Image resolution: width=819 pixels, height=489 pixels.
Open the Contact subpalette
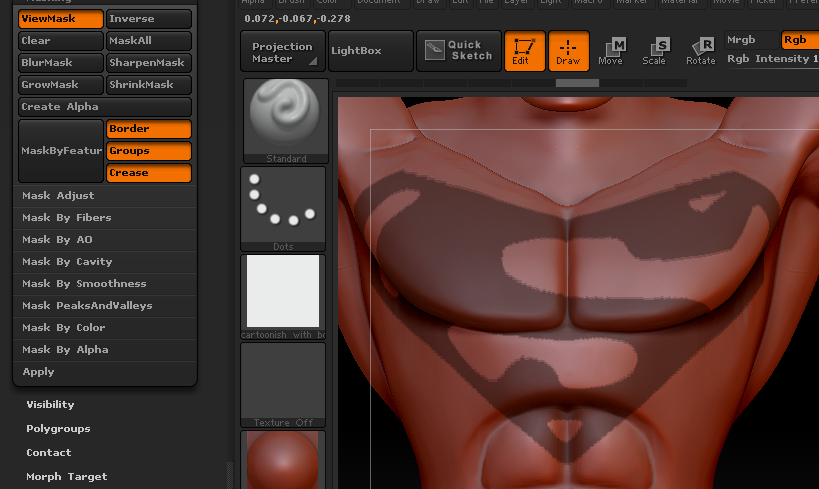point(49,453)
